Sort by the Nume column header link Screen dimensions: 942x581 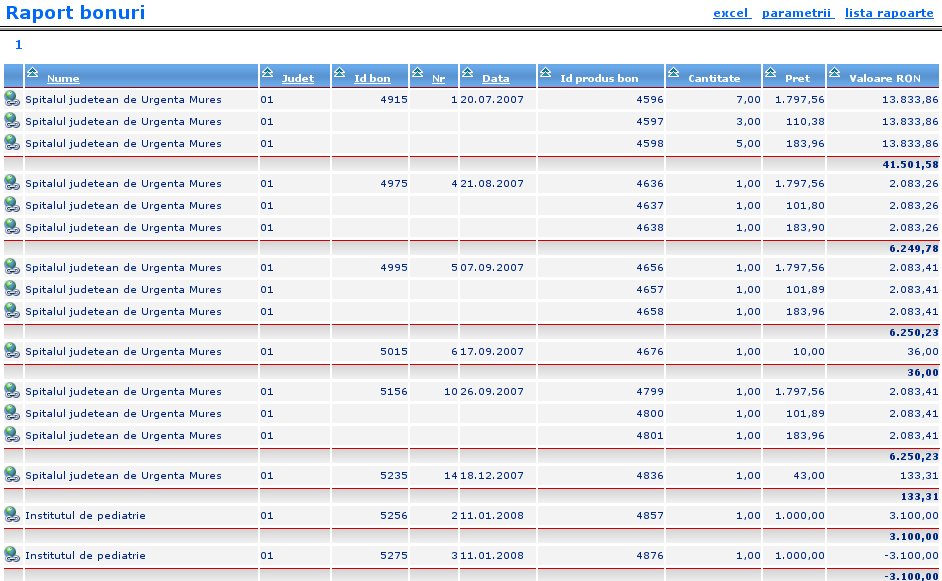pyautogui.click(x=63, y=79)
